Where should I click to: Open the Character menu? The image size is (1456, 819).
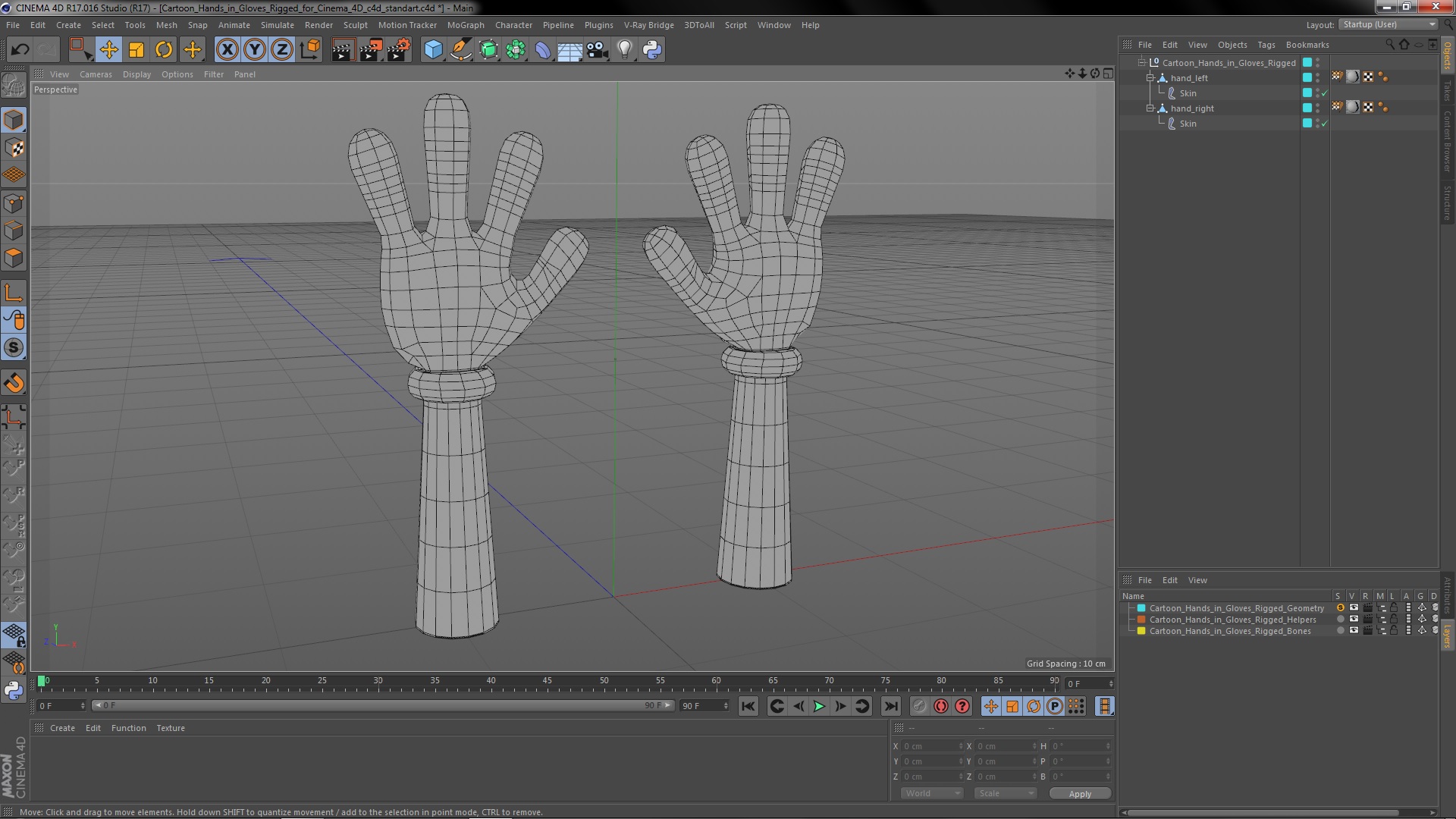coord(513,25)
